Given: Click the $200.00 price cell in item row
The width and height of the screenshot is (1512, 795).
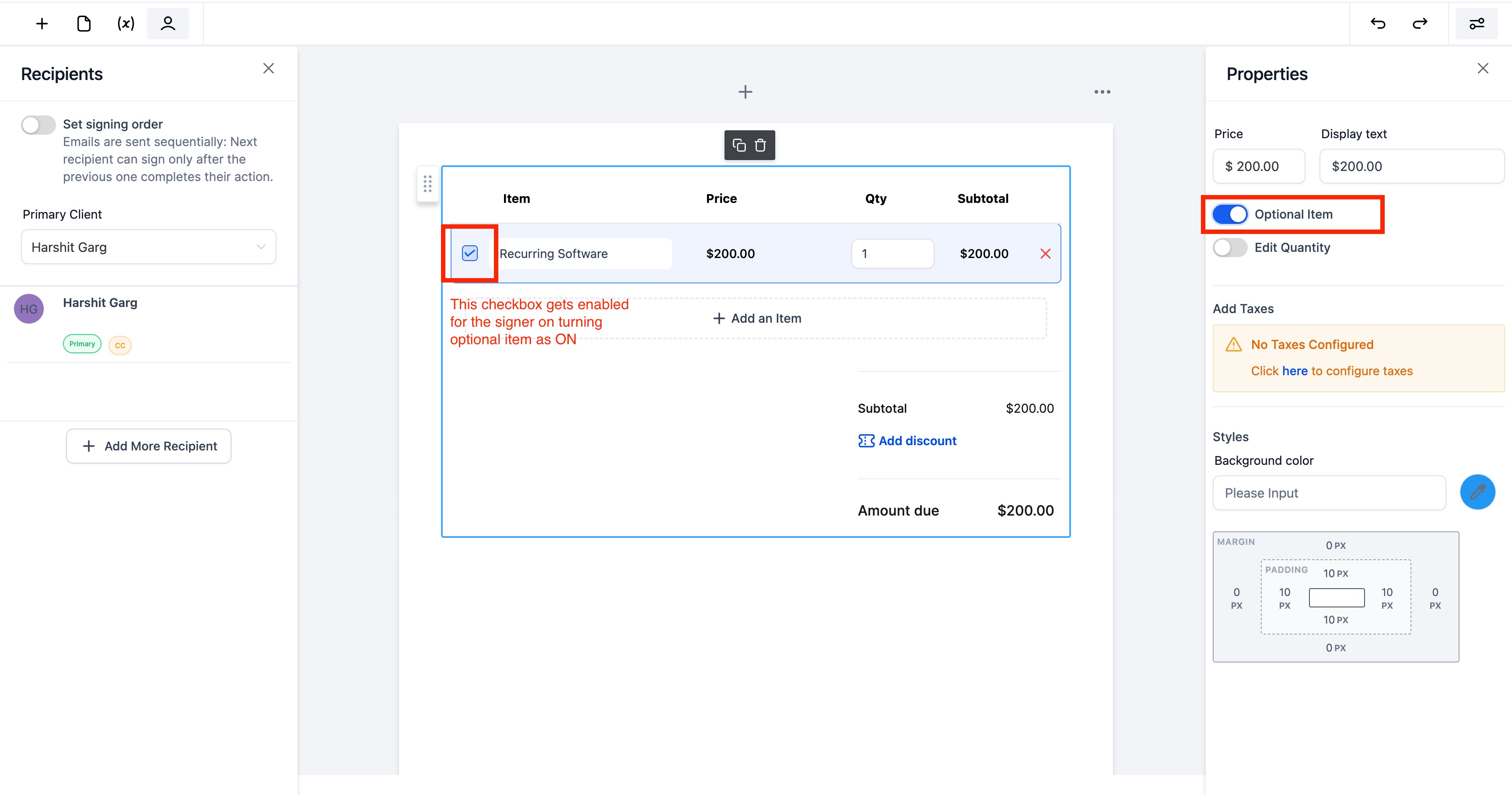Looking at the screenshot, I should coord(730,254).
